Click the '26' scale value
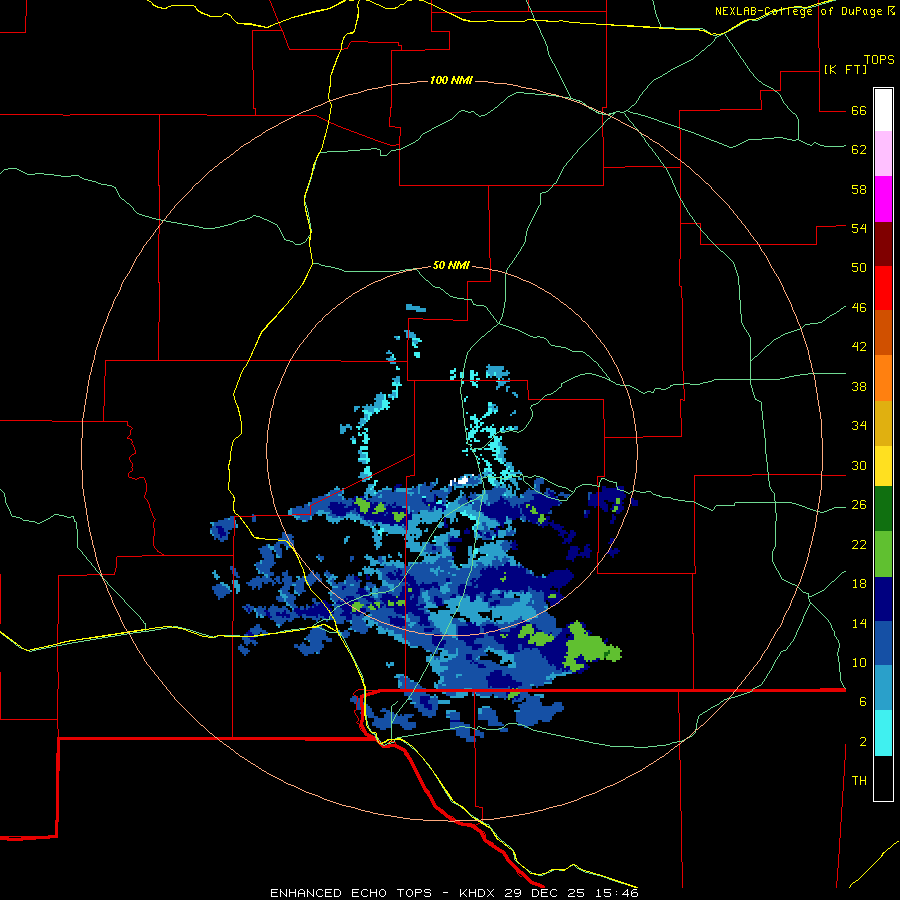Viewport: 900px width, 900px height. [859, 505]
